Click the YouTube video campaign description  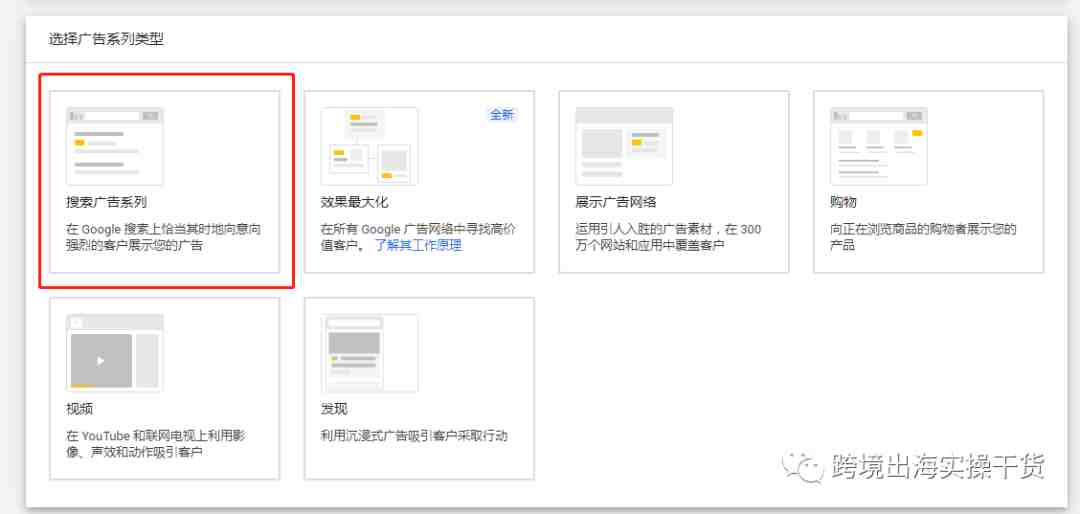pyautogui.click(x=156, y=444)
